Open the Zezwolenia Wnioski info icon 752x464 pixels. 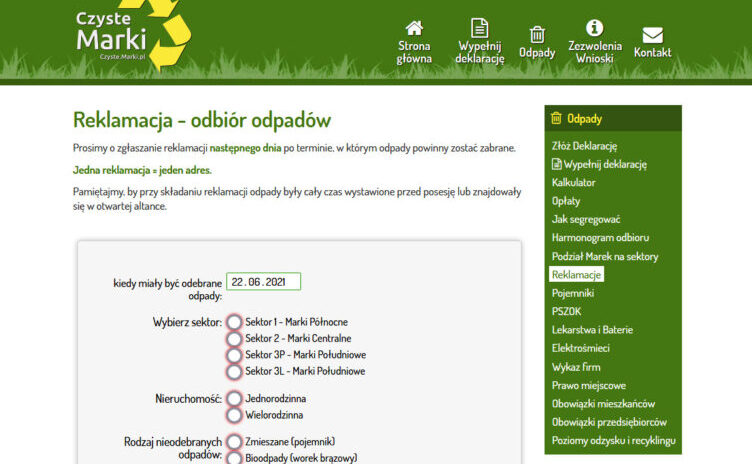(x=594, y=28)
